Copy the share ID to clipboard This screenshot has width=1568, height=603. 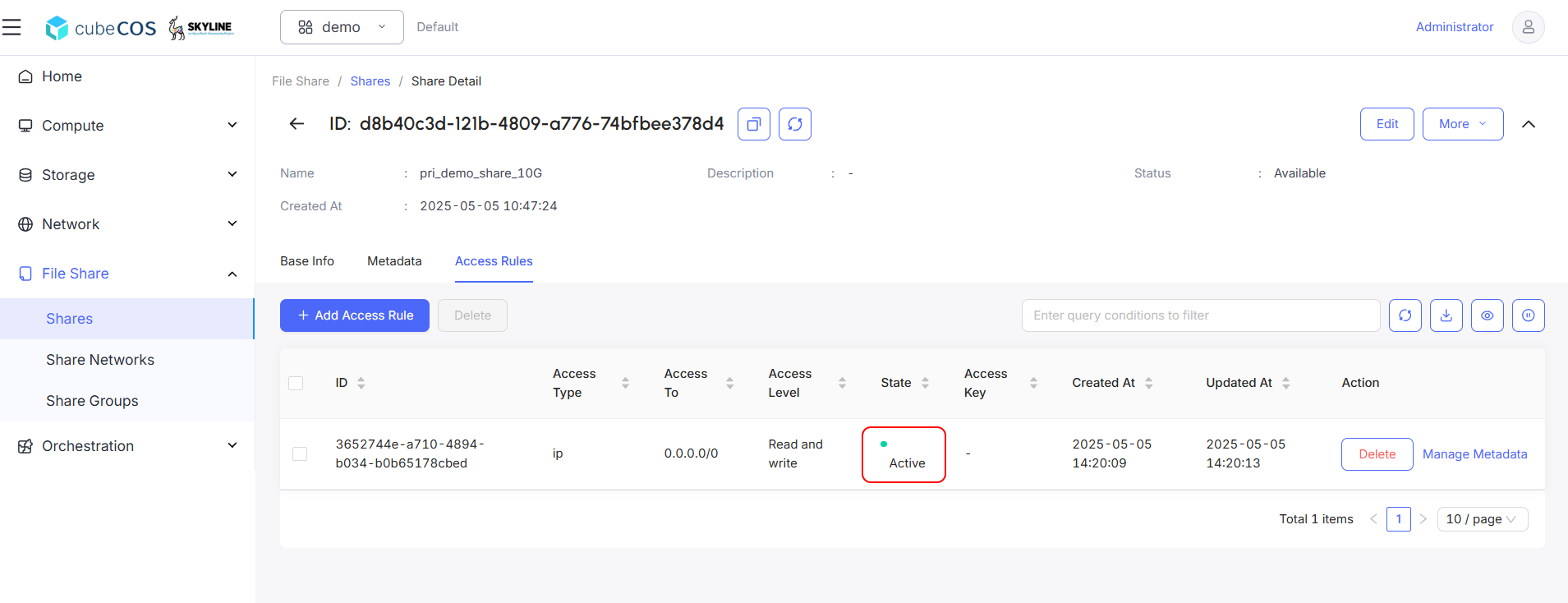point(753,124)
